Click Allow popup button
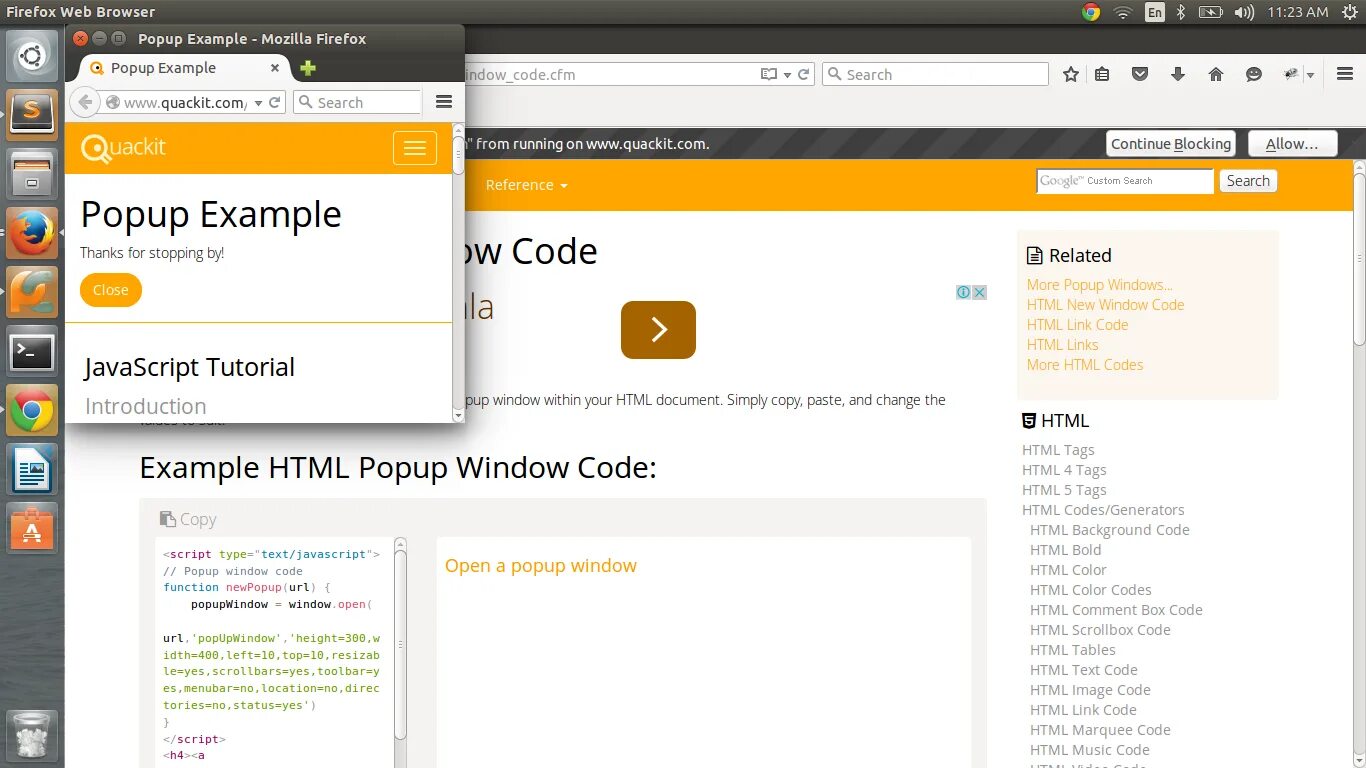Screen dimensions: 1366x768 (x=1292, y=144)
